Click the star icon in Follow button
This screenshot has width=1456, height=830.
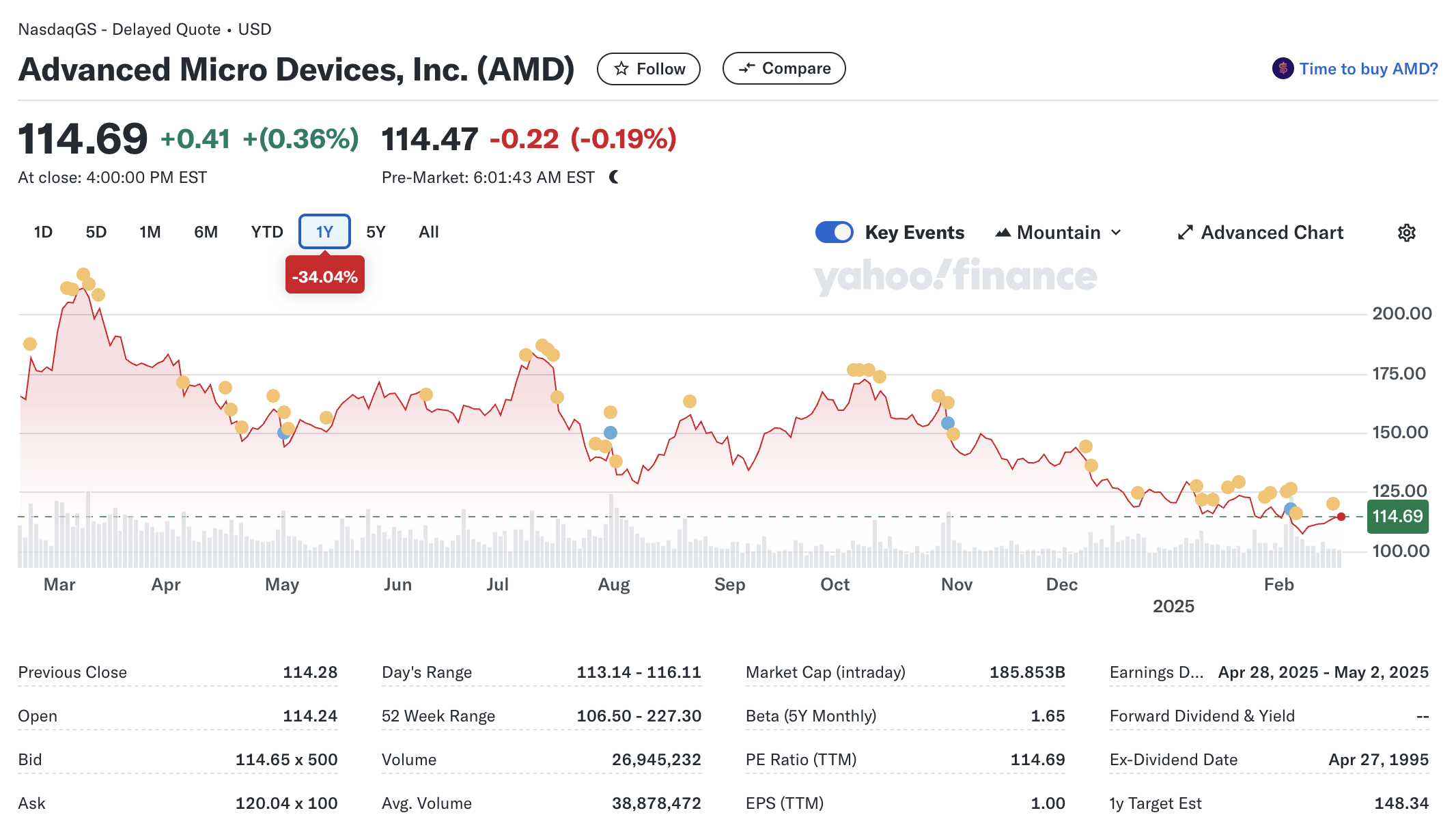621,69
